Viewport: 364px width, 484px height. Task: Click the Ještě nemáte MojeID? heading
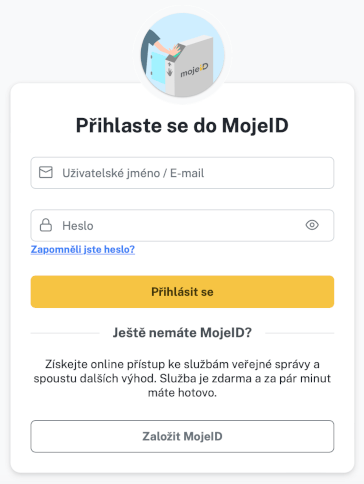pos(182,333)
